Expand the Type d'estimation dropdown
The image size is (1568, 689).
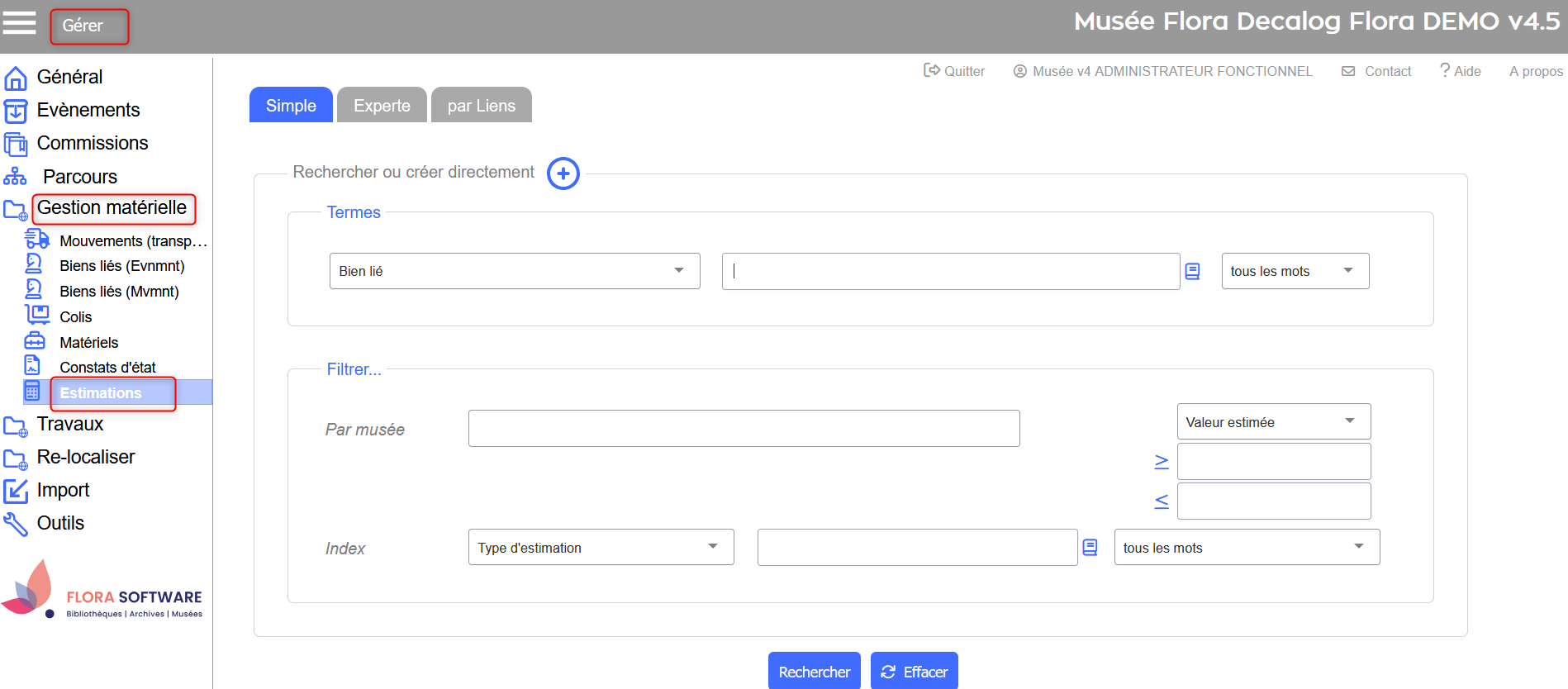601,547
